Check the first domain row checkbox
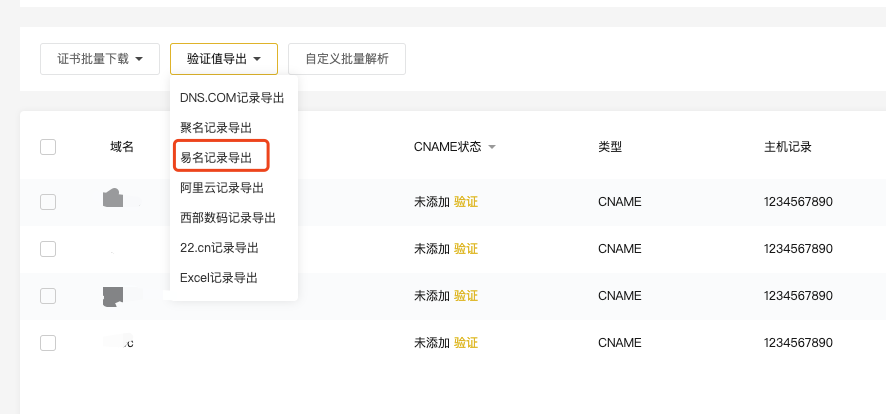Screen dimensions: 886x414 tap(48, 202)
